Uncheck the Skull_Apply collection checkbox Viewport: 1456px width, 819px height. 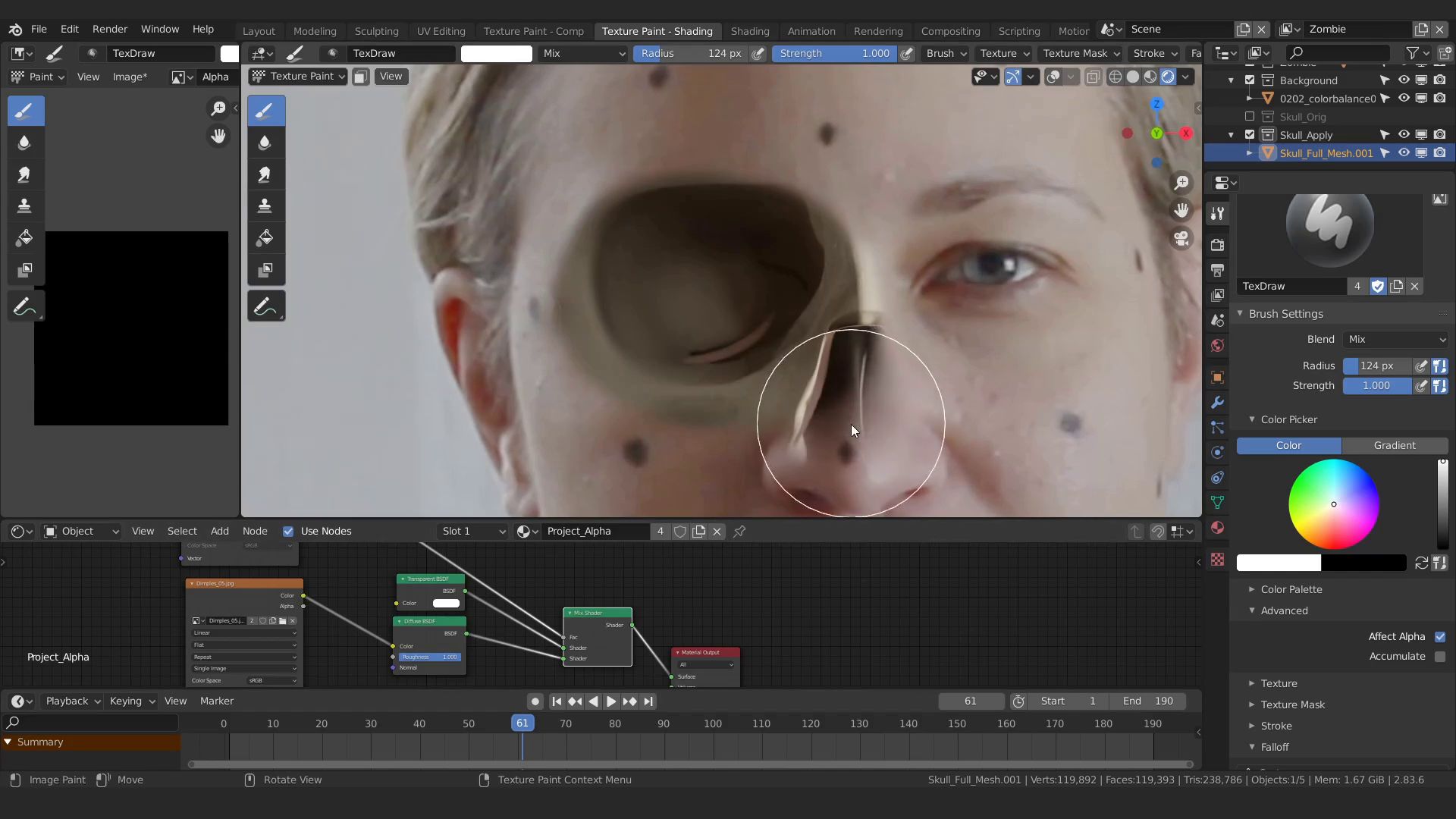[x=1250, y=135]
